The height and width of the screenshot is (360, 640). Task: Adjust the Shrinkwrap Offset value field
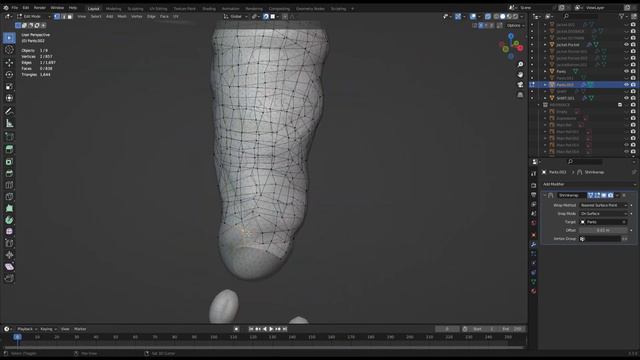pos(603,230)
